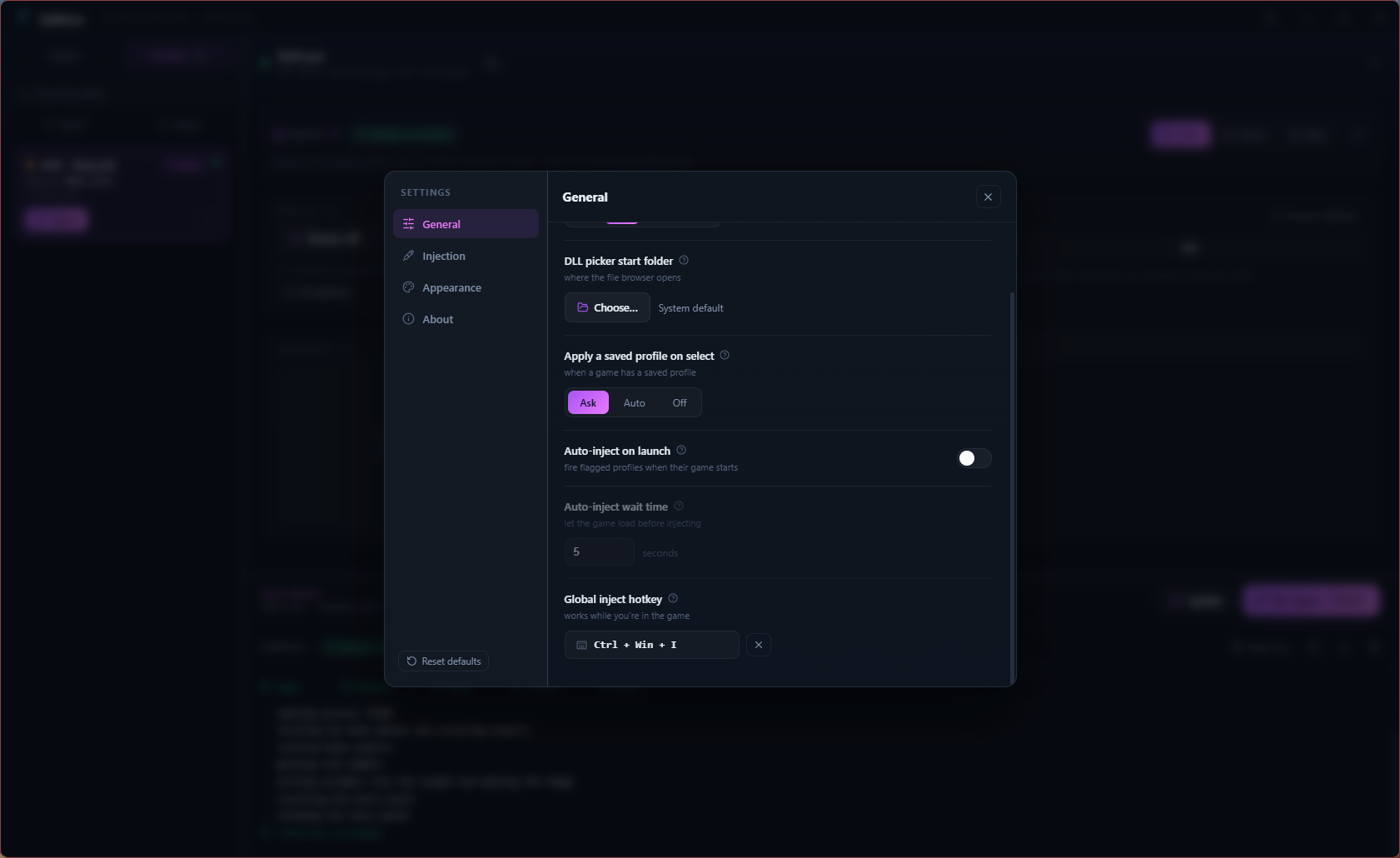Screen dimensions: 1400x858
Task: Open the Injection settings section
Action: tap(466, 256)
